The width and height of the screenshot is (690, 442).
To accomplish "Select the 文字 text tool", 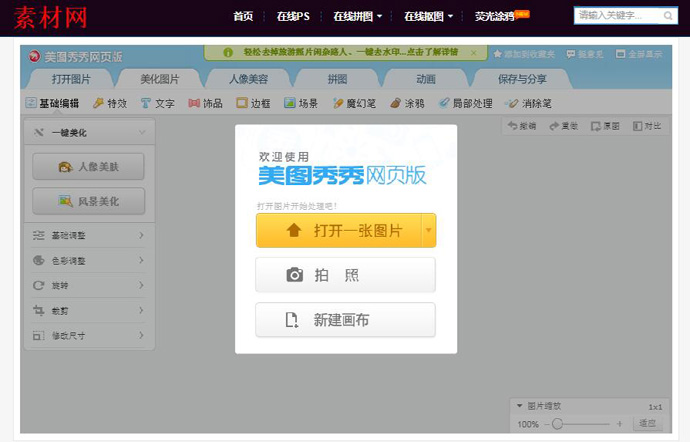I will [158, 103].
